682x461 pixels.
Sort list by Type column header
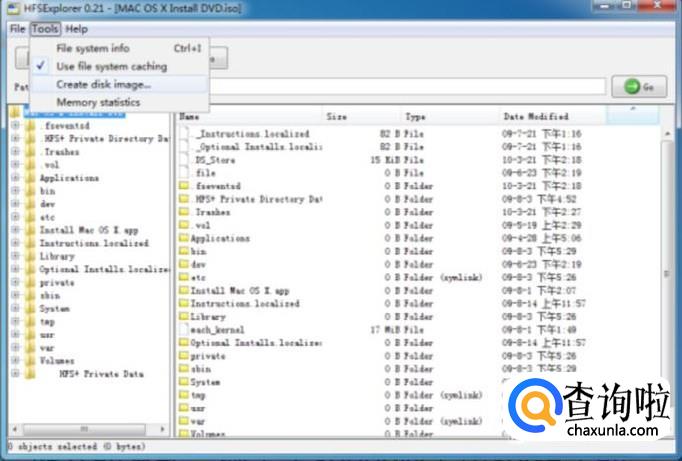click(x=450, y=117)
